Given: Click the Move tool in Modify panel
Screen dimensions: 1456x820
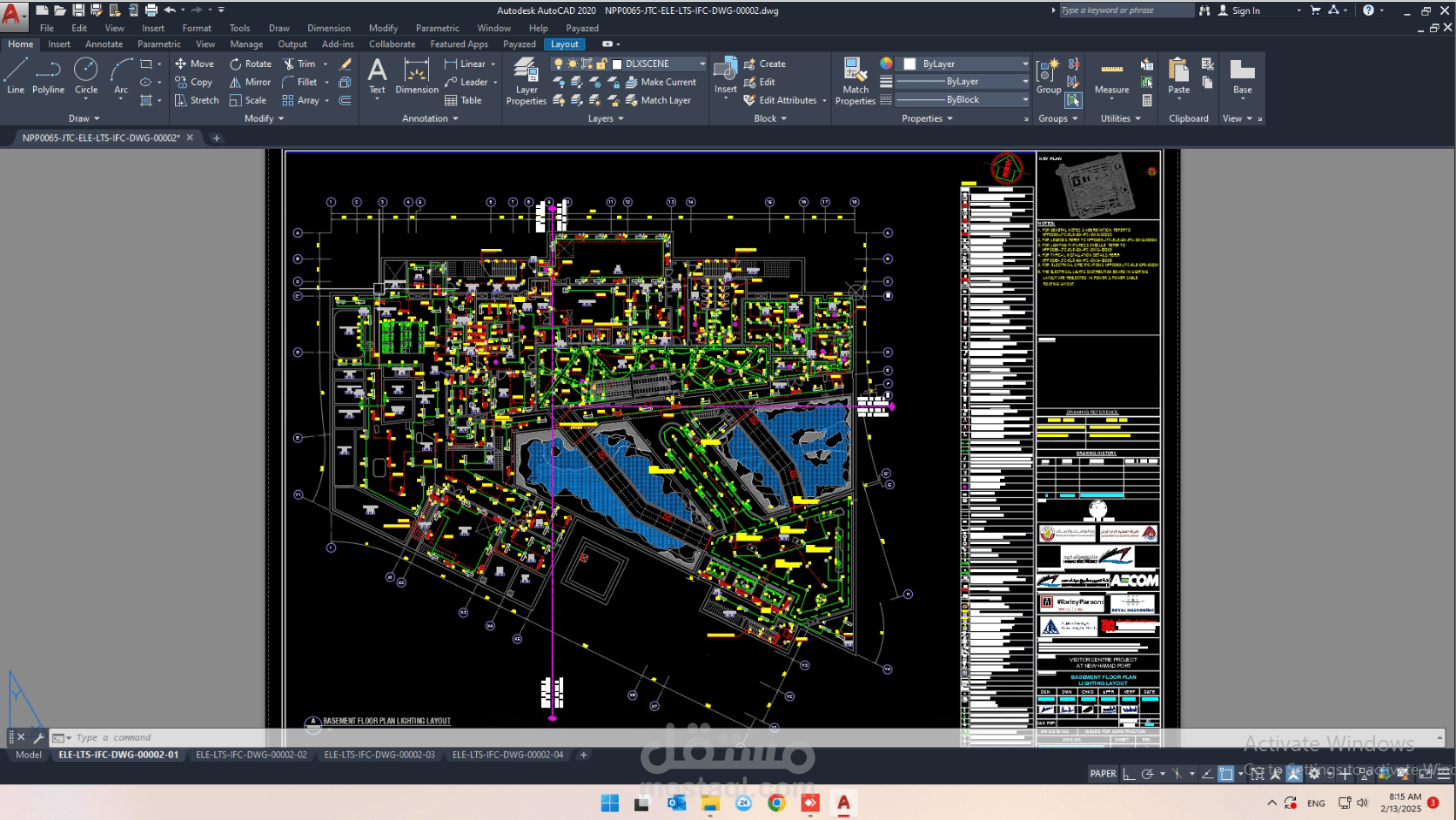Looking at the screenshot, I should click(194, 64).
